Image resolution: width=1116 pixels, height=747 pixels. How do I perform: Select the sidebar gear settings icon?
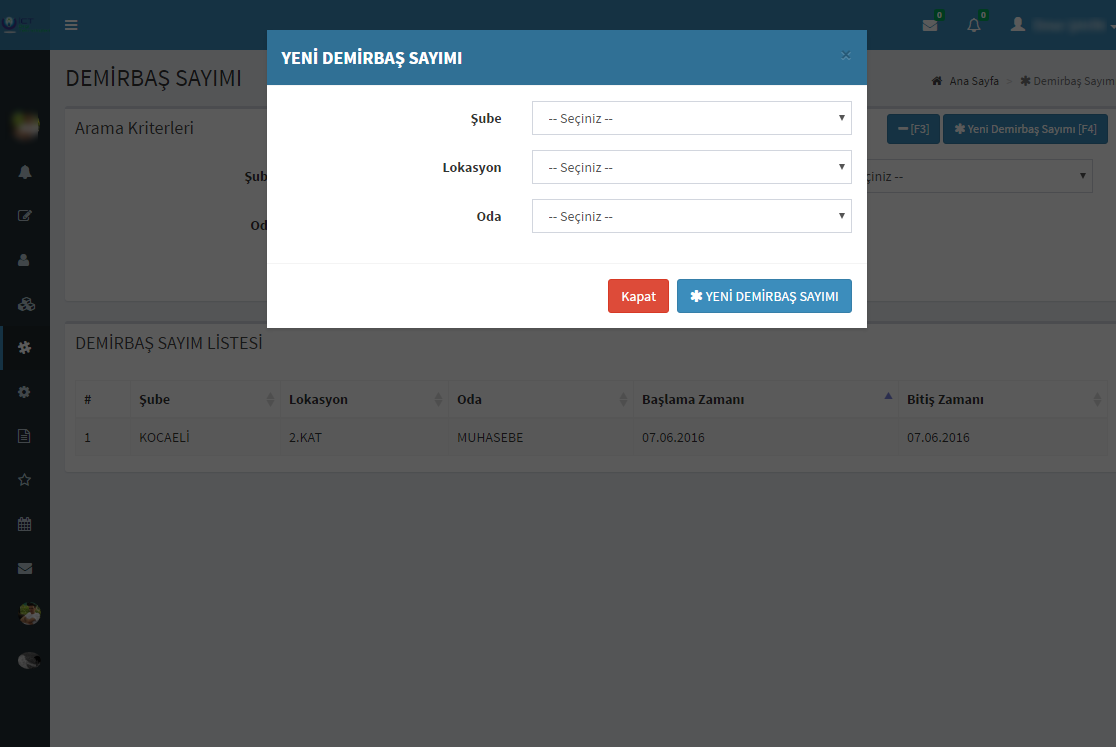tap(25, 392)
